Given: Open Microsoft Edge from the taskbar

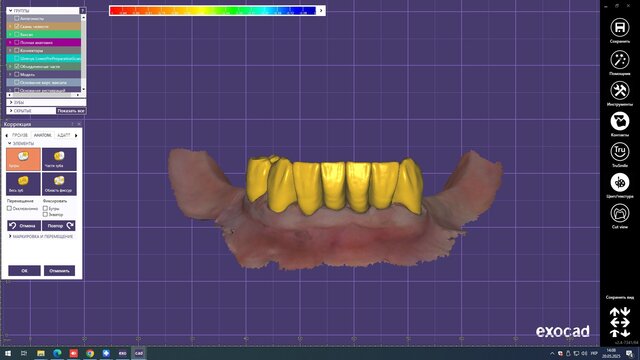Looking at the screenshot, I should [57, 353].
